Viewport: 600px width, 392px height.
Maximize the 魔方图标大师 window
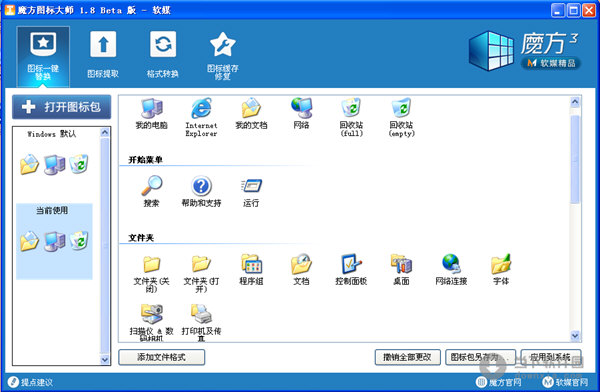coord(573,10)
